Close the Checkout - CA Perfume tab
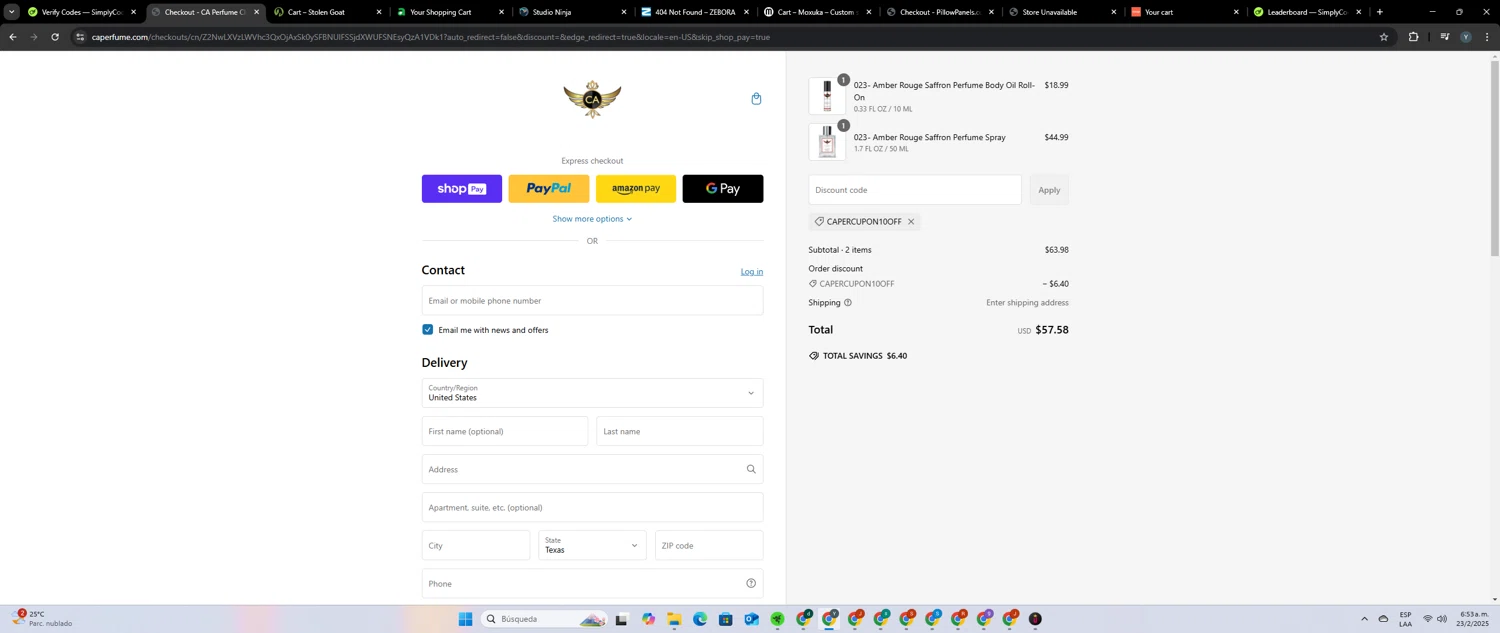Screen dimensions: 1500x633 pyautogui.click(x=256, y=12)
